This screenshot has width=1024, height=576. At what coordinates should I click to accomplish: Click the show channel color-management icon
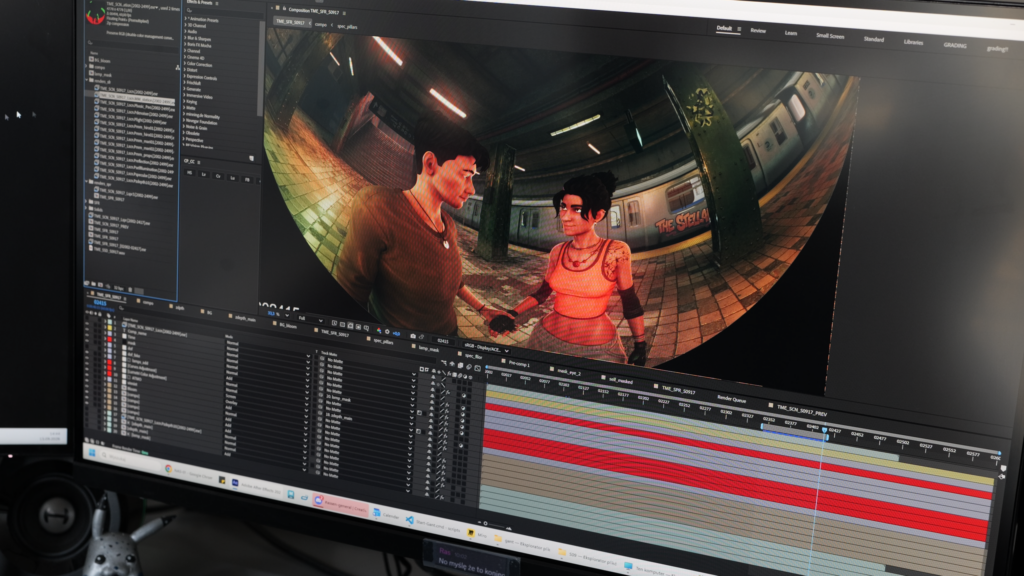(378, 330)
